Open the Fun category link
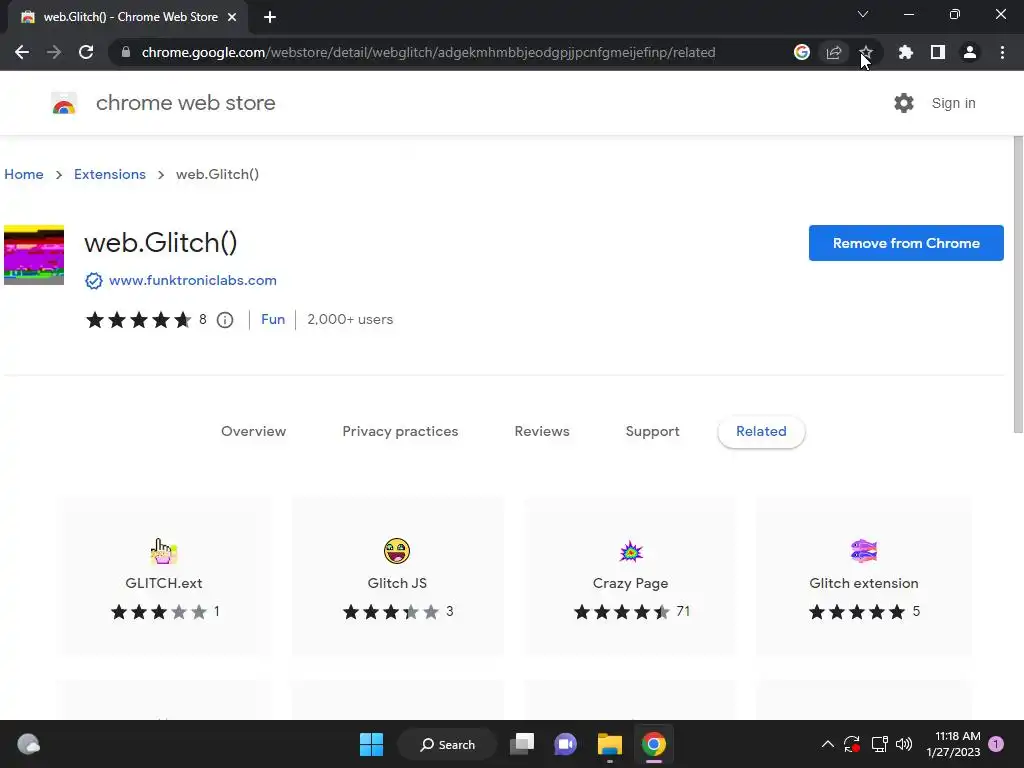 click(273, 319)
